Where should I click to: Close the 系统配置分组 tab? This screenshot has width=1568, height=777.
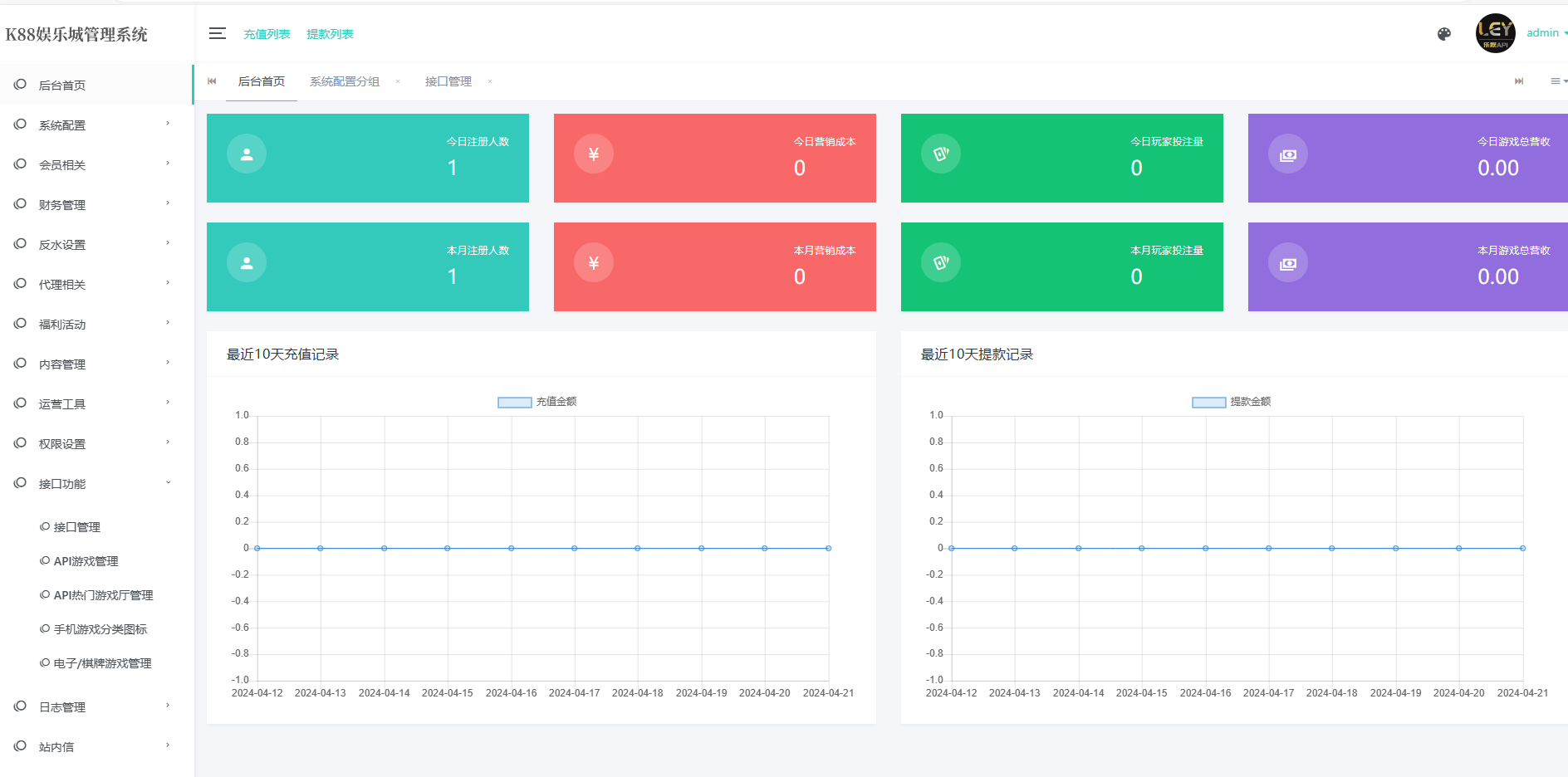pos(398,81)
